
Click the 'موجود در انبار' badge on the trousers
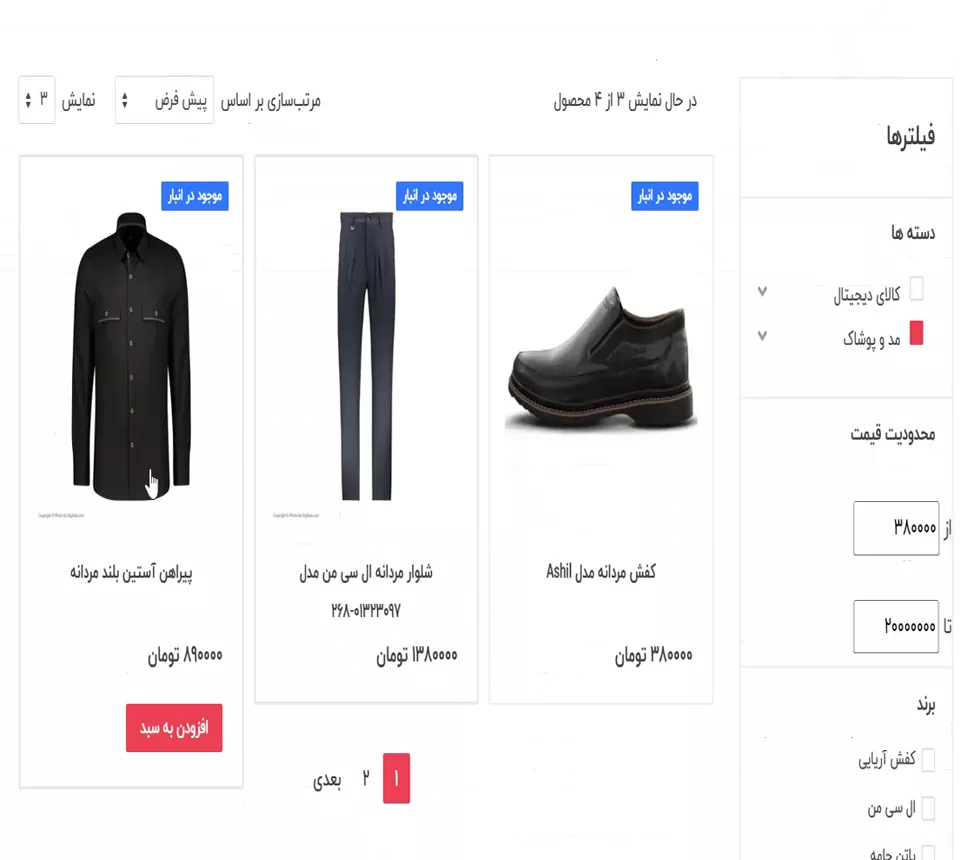point(429,196)
